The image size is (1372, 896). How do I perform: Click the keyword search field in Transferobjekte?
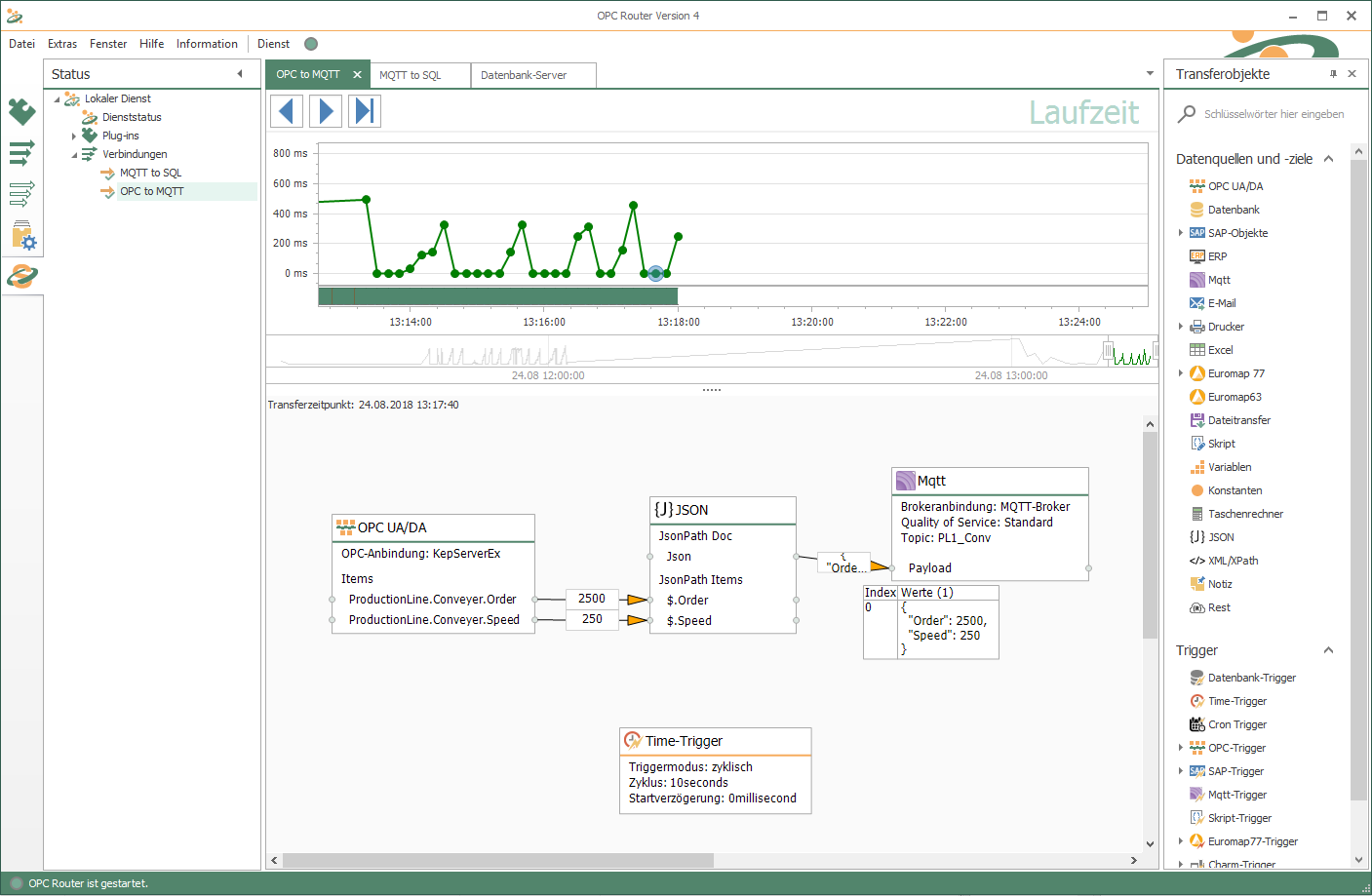(x=1274, y=114)
